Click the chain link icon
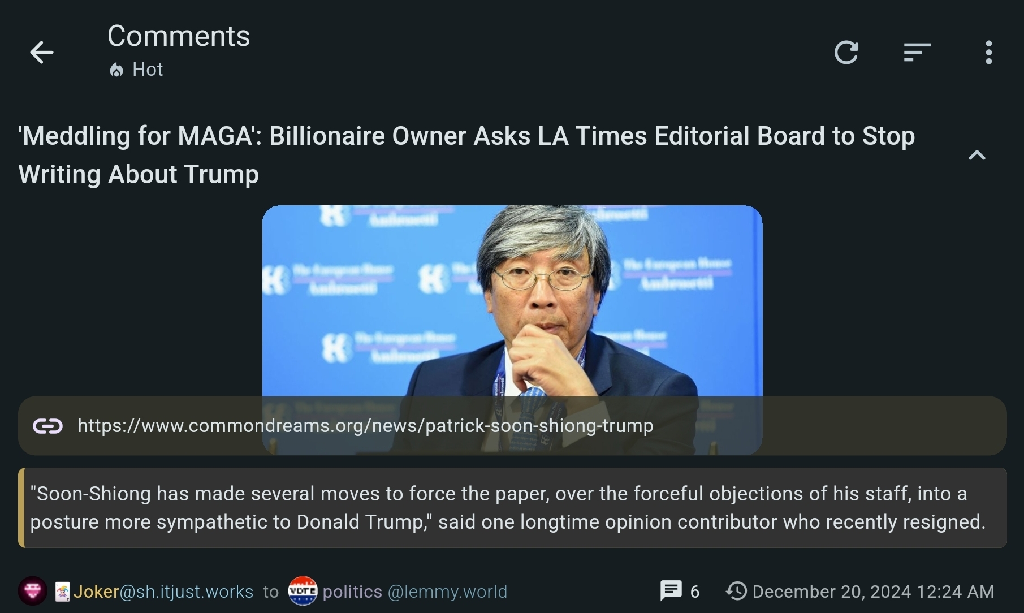This screenshot has height=613, width=1024. pos(48,426)
